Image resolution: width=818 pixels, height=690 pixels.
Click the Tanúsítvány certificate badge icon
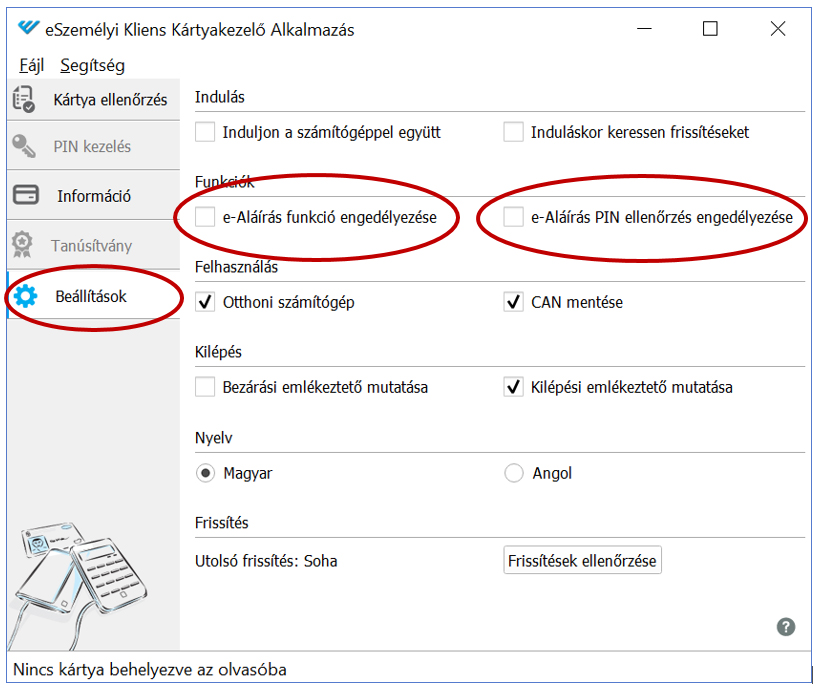(x=22, y=245)
